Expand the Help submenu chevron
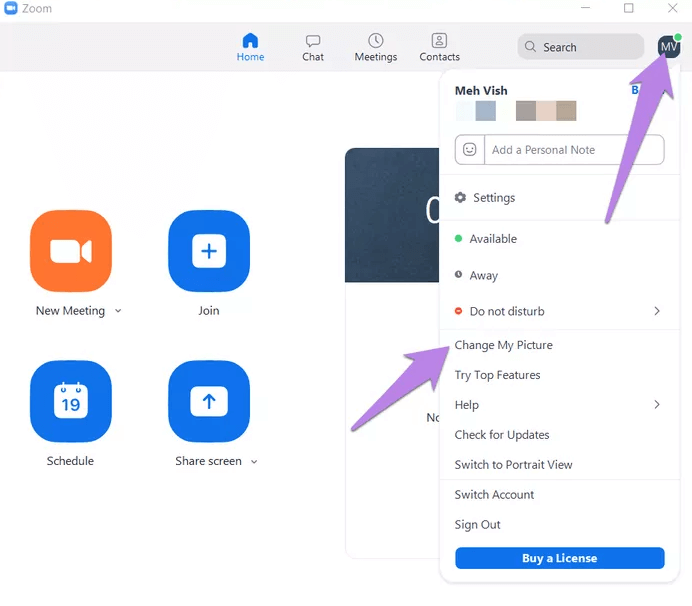 (x=657, y=405)
